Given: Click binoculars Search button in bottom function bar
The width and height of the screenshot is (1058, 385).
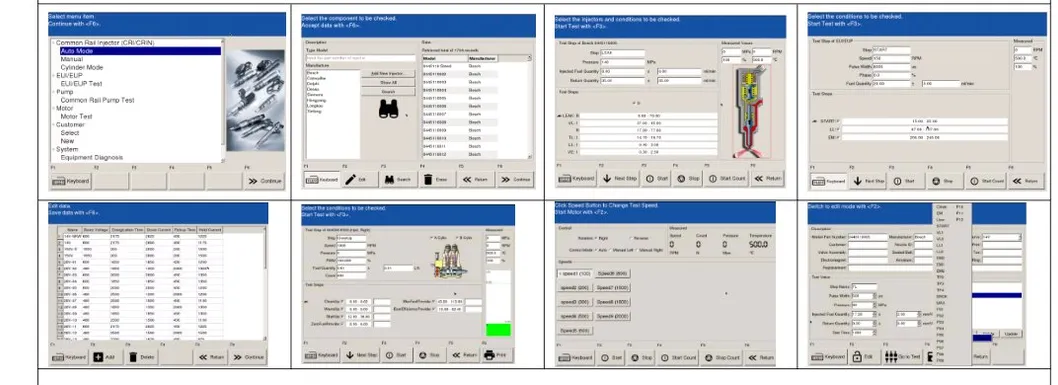Looking at the screenshot, I should coord(399,179).
